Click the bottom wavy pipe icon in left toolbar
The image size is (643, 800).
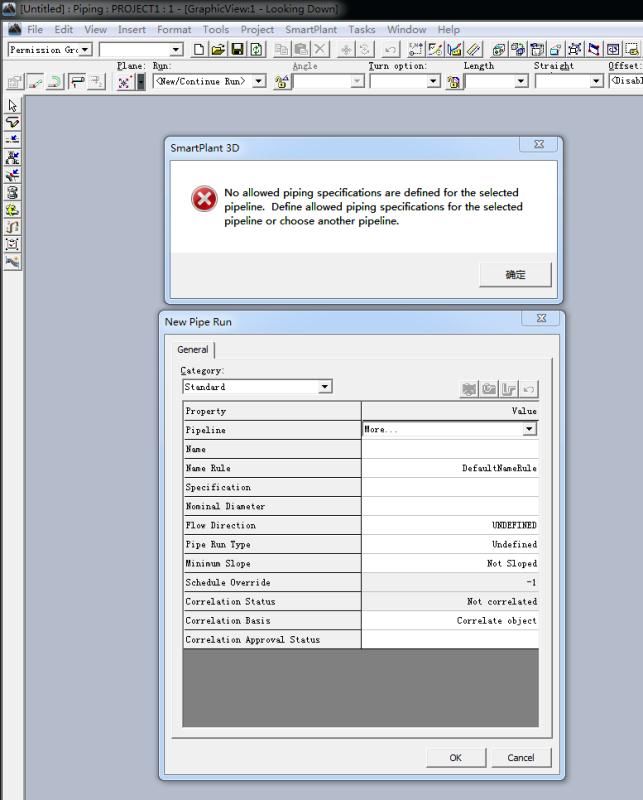(x=13, y=262)
